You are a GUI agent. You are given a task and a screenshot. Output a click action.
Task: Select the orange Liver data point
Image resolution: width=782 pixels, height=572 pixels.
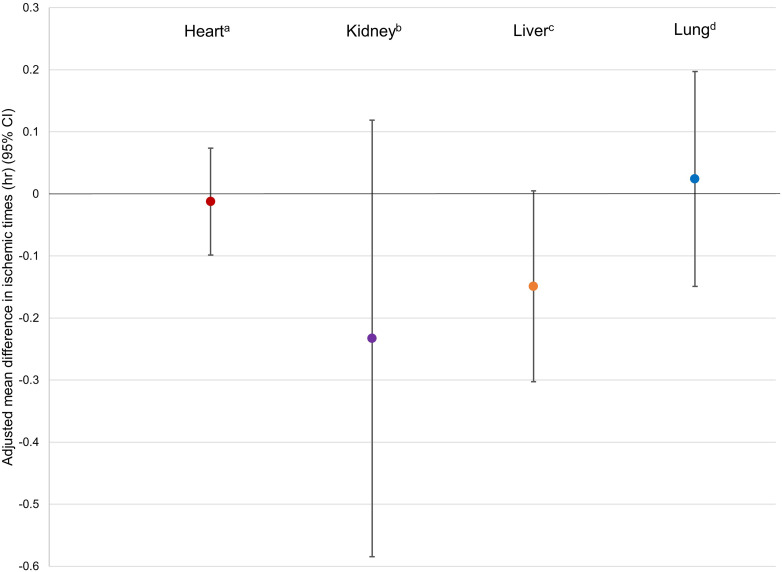[x=533, y=286]
